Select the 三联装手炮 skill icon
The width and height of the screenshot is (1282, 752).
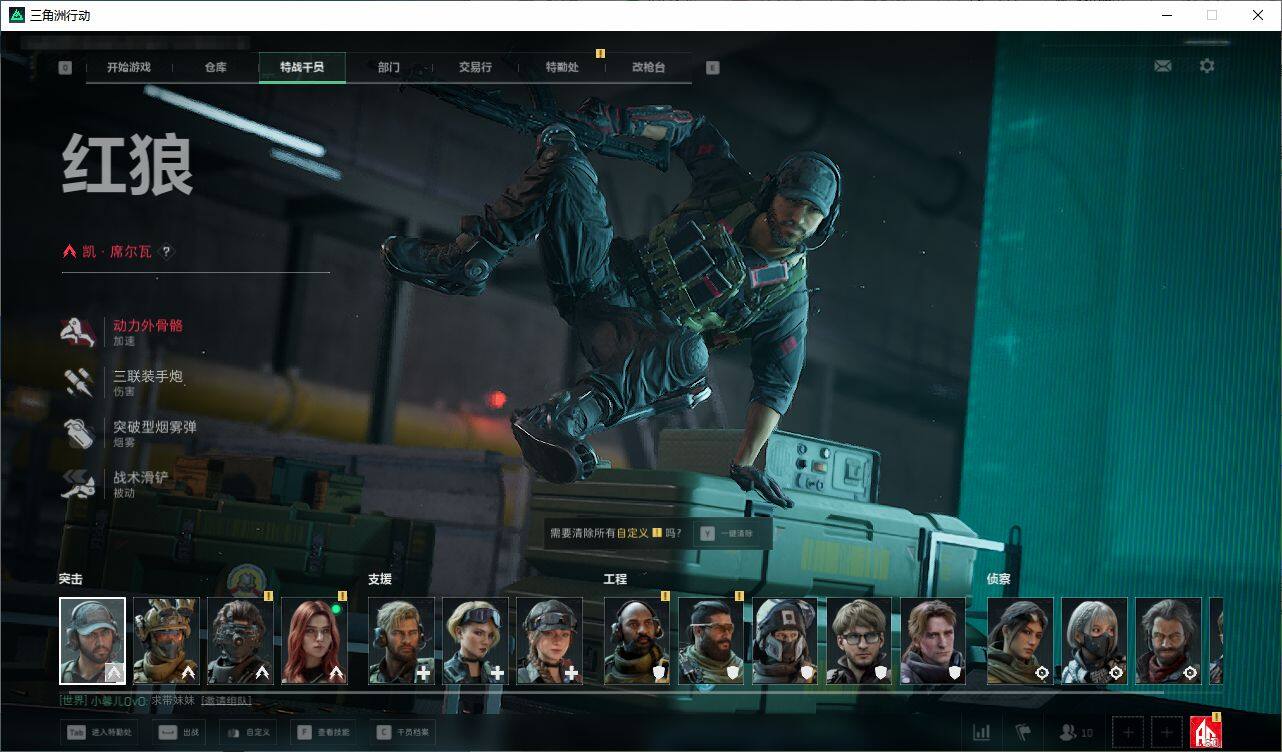coord(78,383)
